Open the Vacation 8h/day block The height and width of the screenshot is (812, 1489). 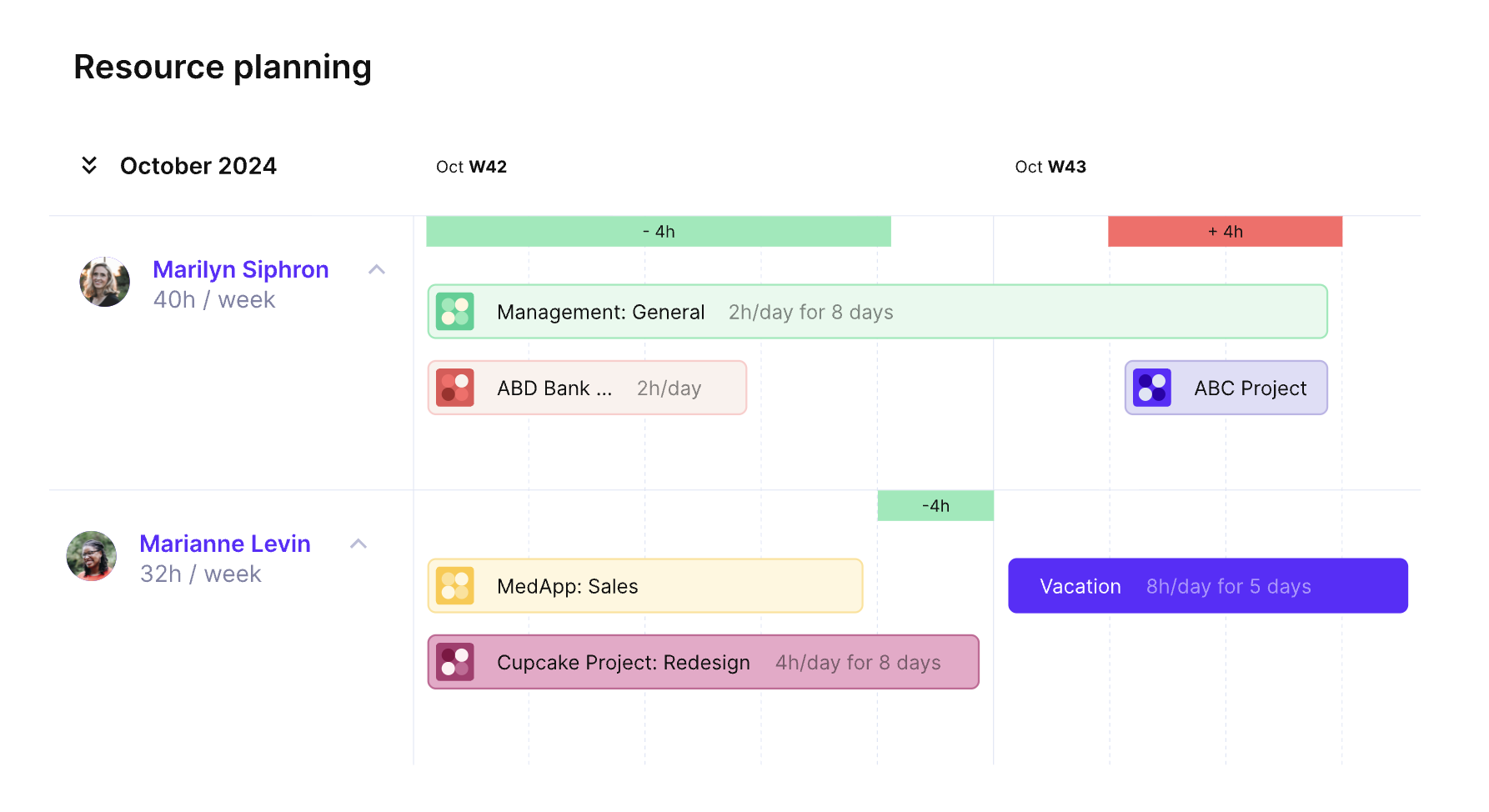point(1208,586)
